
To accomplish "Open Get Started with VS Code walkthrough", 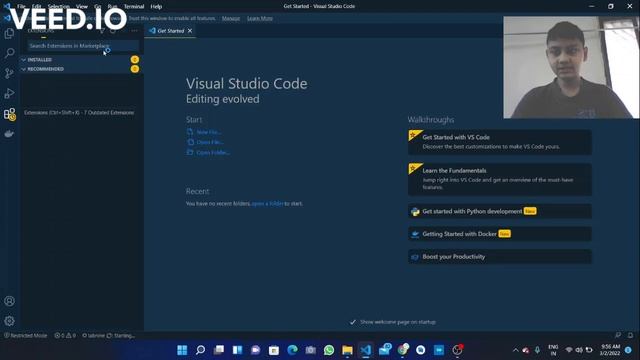I will 500,142.
